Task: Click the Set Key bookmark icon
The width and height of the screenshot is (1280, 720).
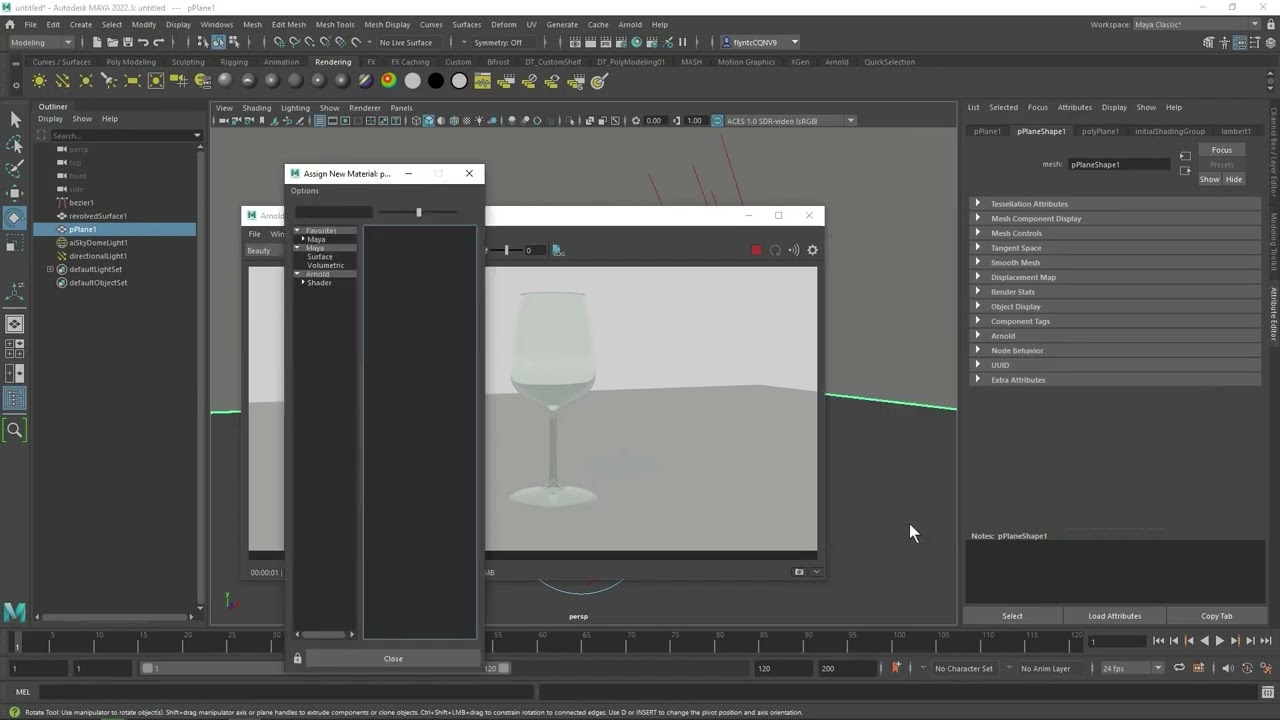Action: pos(895,668)
